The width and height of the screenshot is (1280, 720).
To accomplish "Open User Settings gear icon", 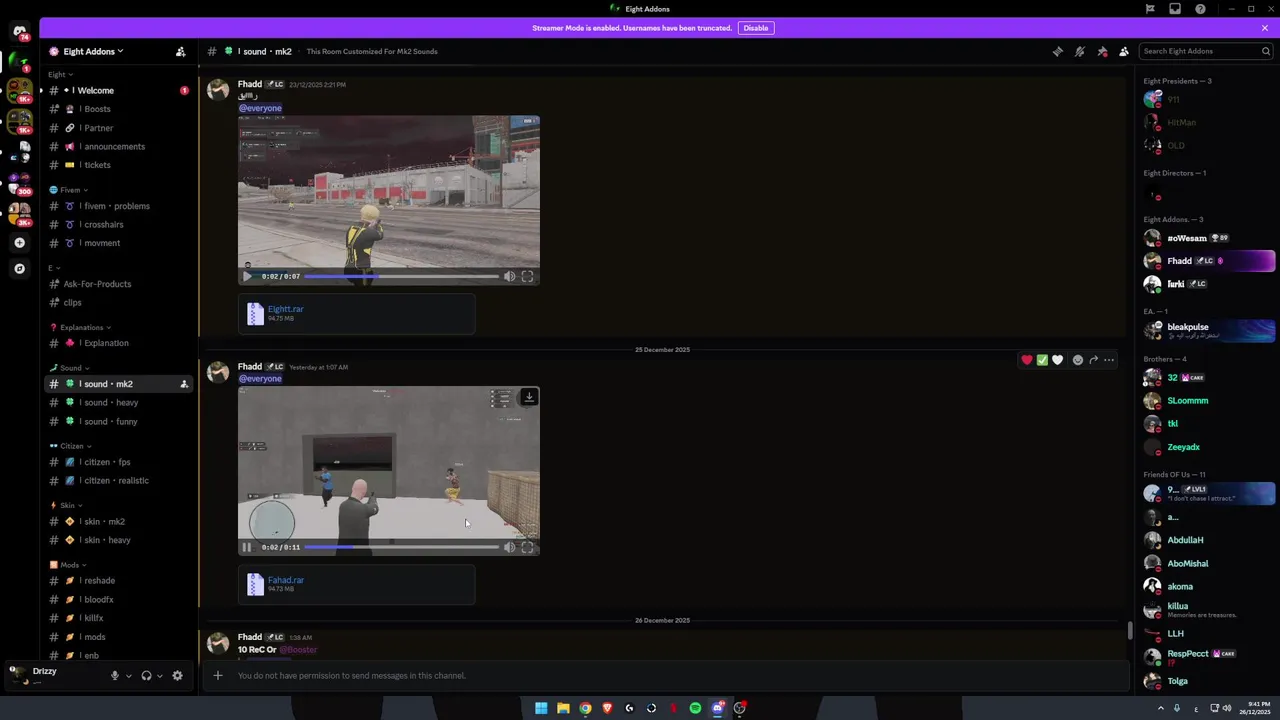I will pyautogui.click(x=177, y=675).
